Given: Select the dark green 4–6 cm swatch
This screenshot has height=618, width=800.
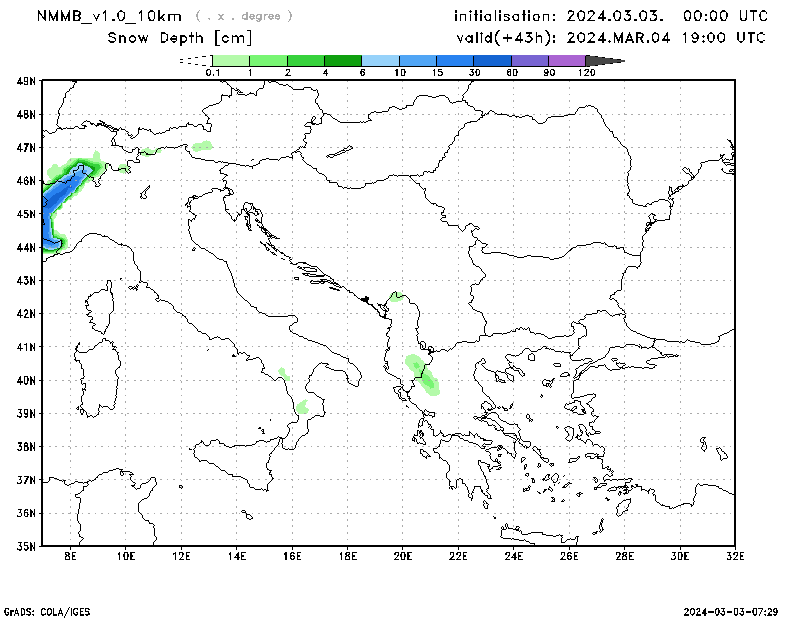Looking at the screenshot, I should click(343, 61).
